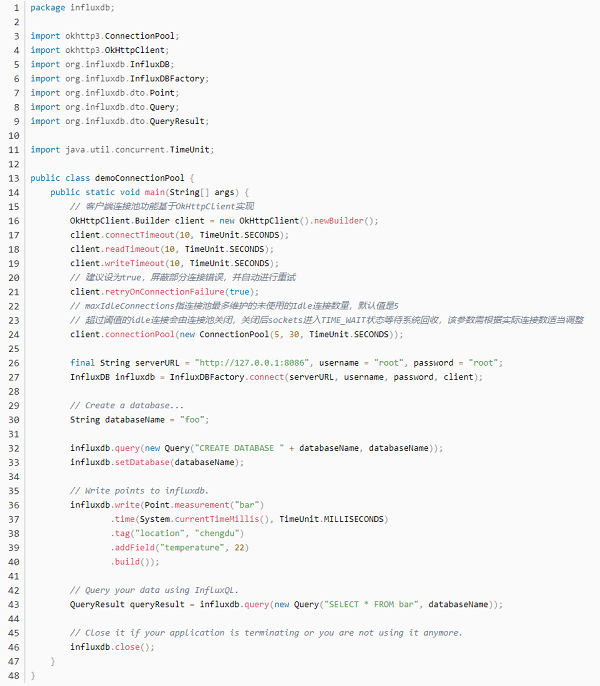The width and height of the screenshot is (600, 686).
Task: Click "retryOnConnectionFailure" method call
Action: tap(165, 292)
